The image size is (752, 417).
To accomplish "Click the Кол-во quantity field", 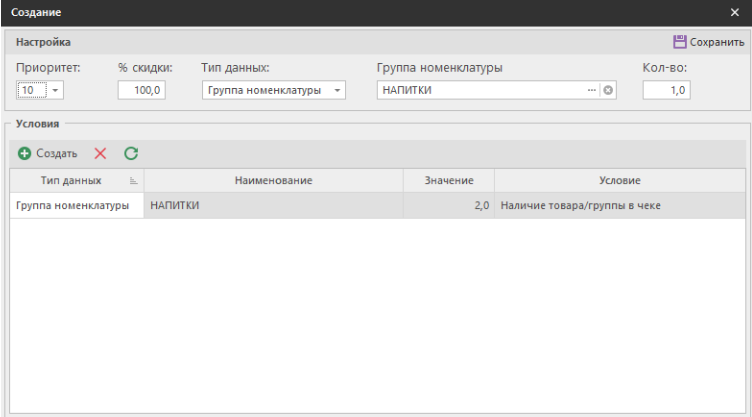I will (x=666, y=90).
